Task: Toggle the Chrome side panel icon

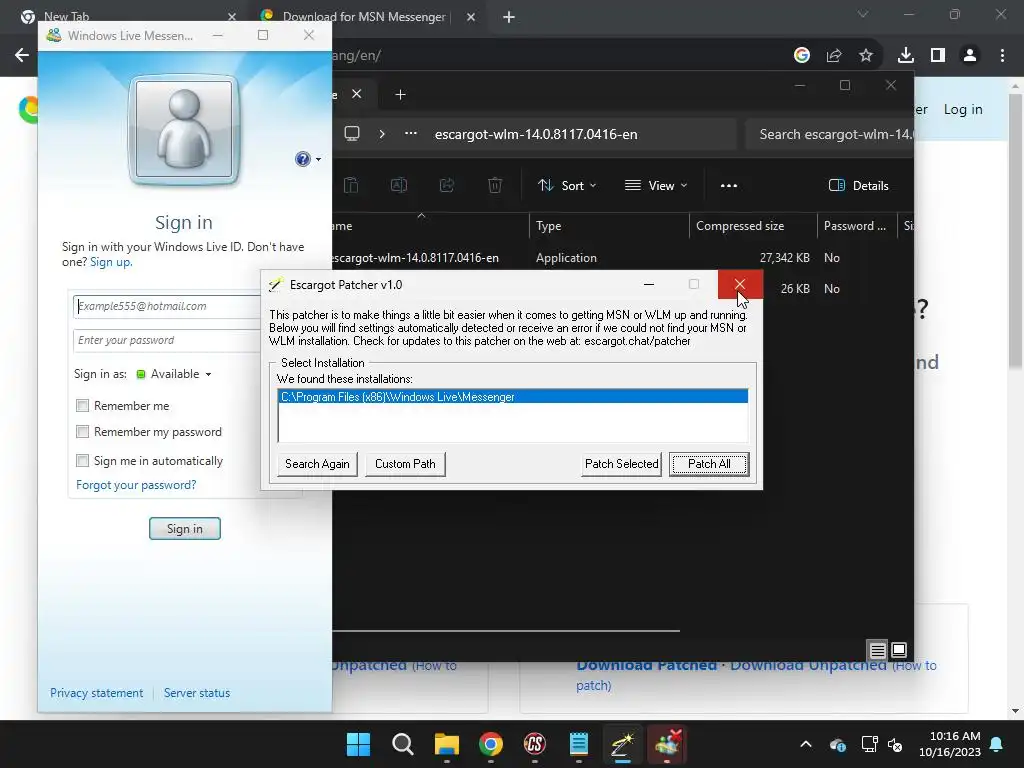Action: (938, 56)
